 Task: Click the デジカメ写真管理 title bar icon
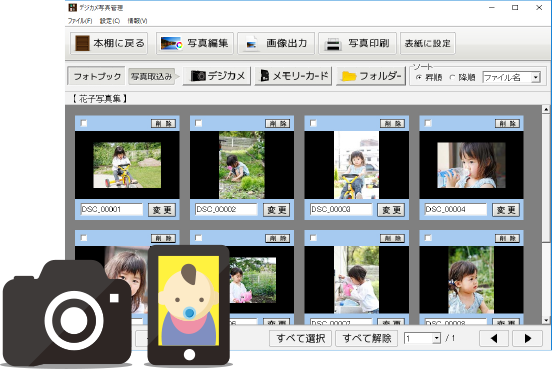[73, 7]
